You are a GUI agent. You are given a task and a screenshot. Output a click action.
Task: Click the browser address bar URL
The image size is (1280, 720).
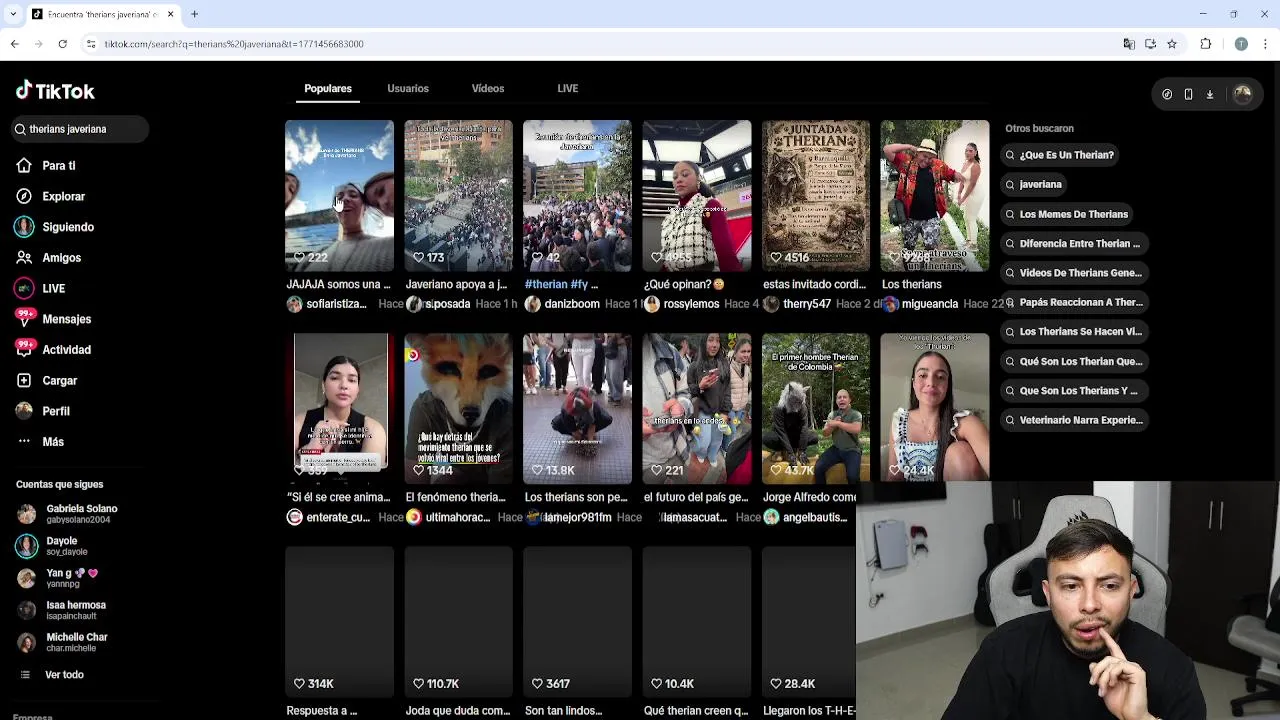pyautogui.click(x=234, y=44)
